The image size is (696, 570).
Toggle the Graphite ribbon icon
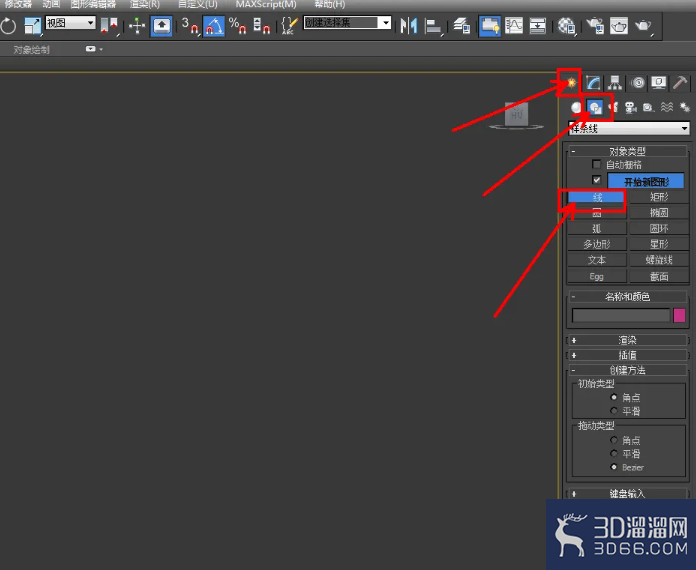[490, 26]
